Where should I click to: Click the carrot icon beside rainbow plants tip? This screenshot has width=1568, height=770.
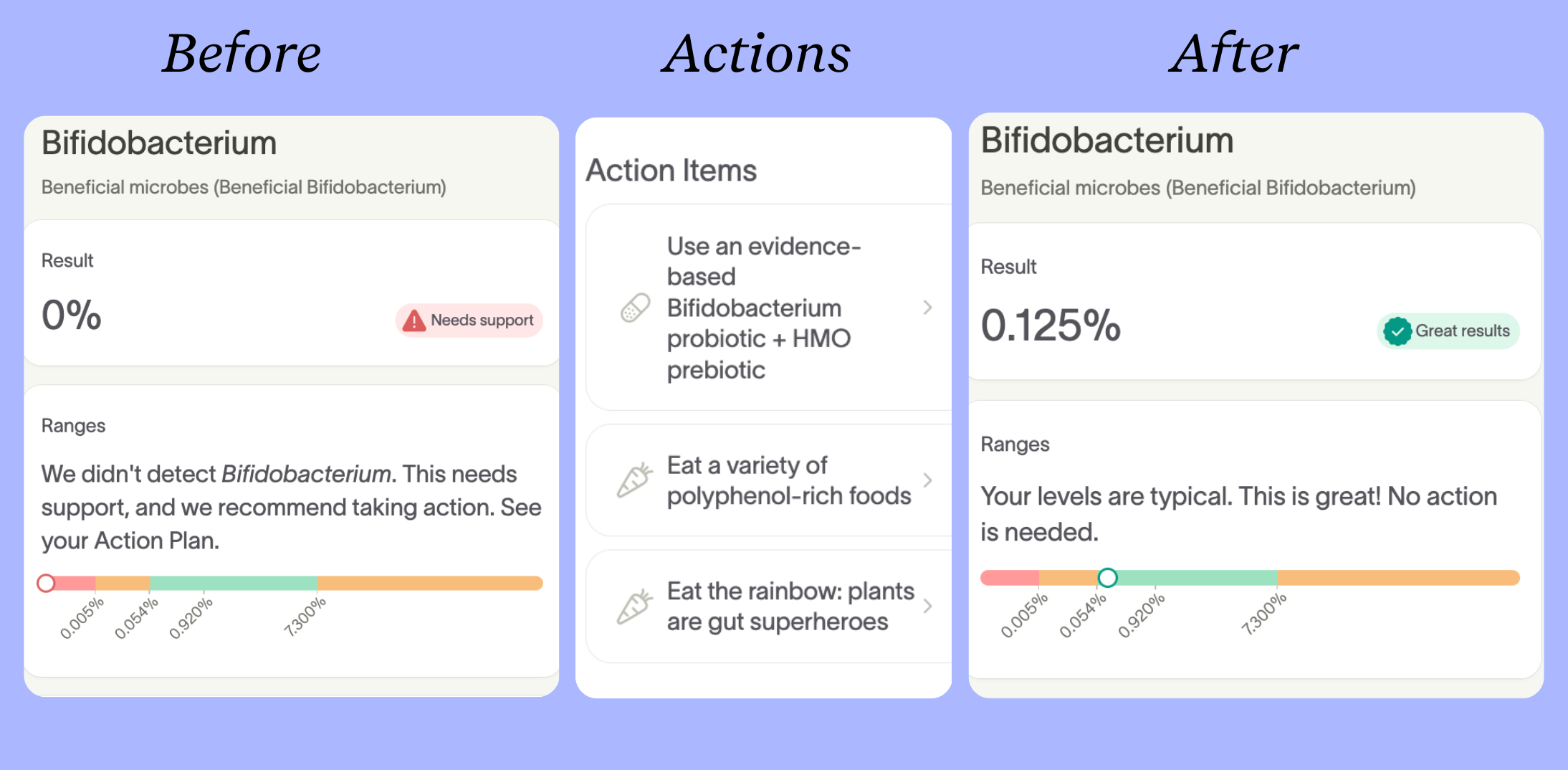tap(634, 606)
